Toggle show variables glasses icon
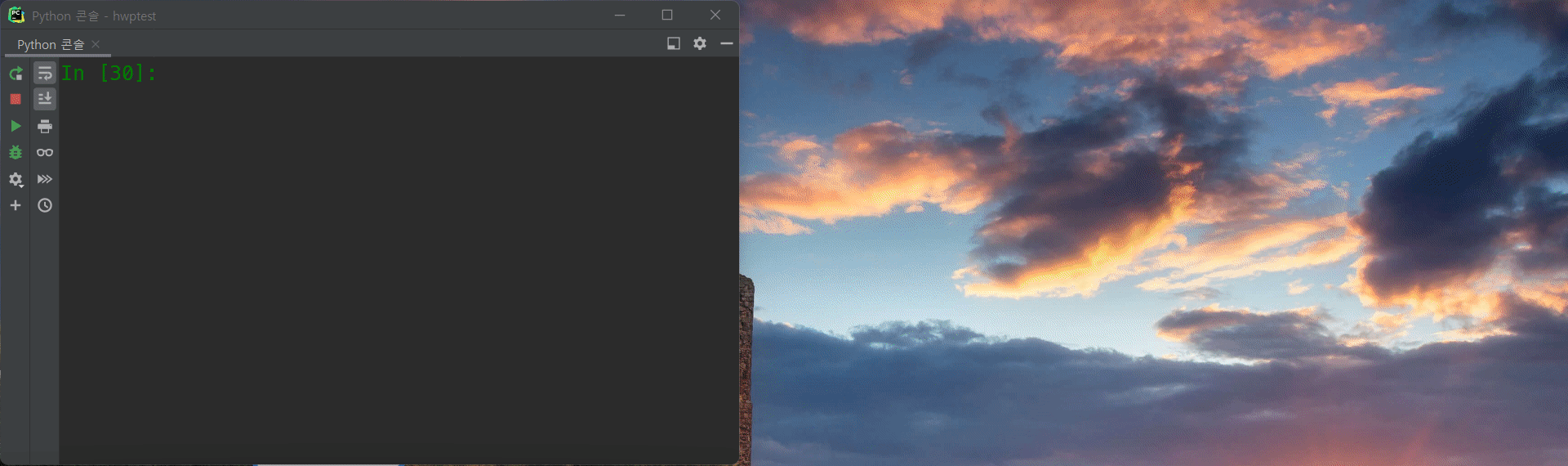Viewport: 1568px width, 466px height. click(x=45, y=153)
